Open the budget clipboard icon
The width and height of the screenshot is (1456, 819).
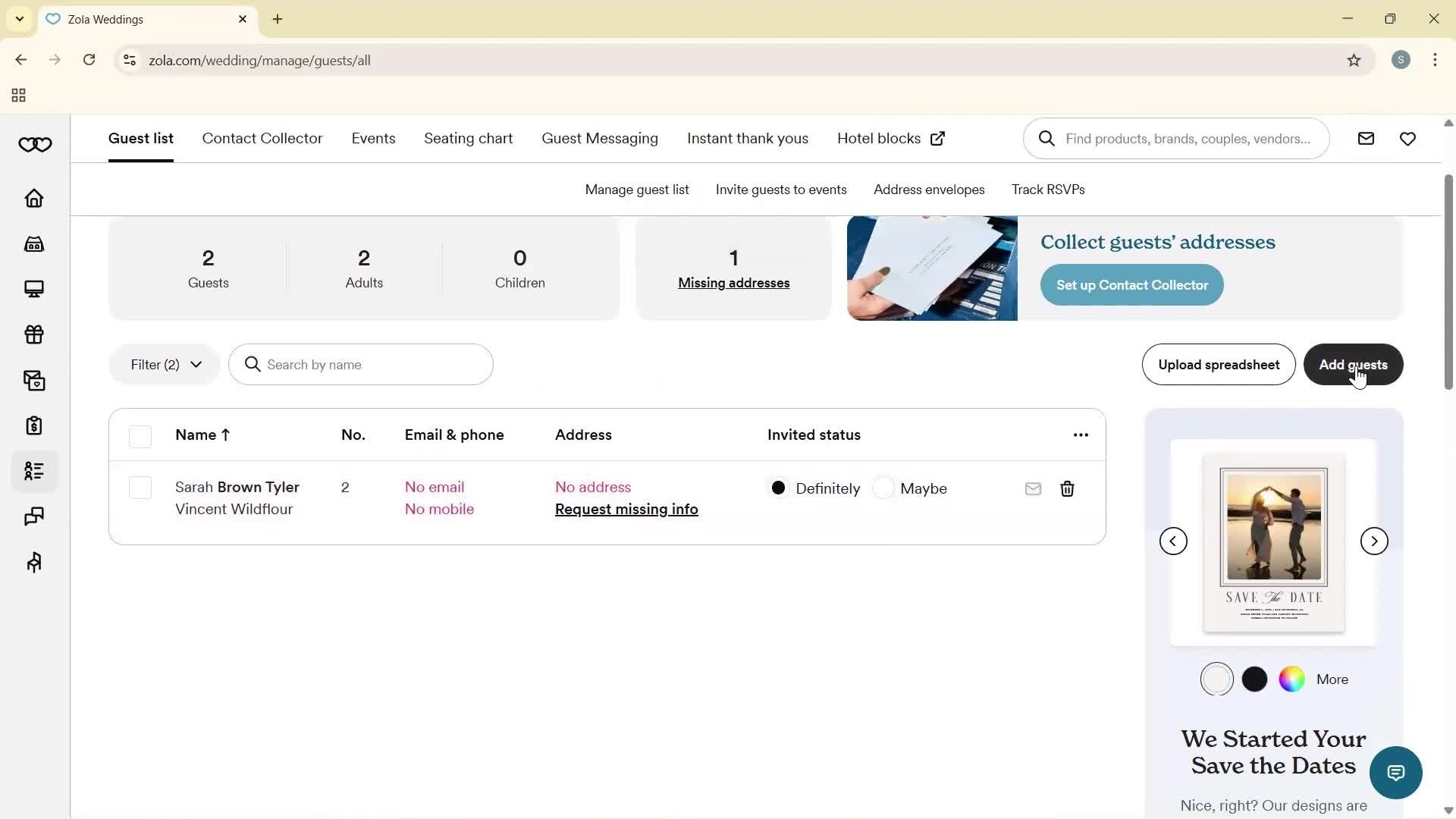coord(34,425)
